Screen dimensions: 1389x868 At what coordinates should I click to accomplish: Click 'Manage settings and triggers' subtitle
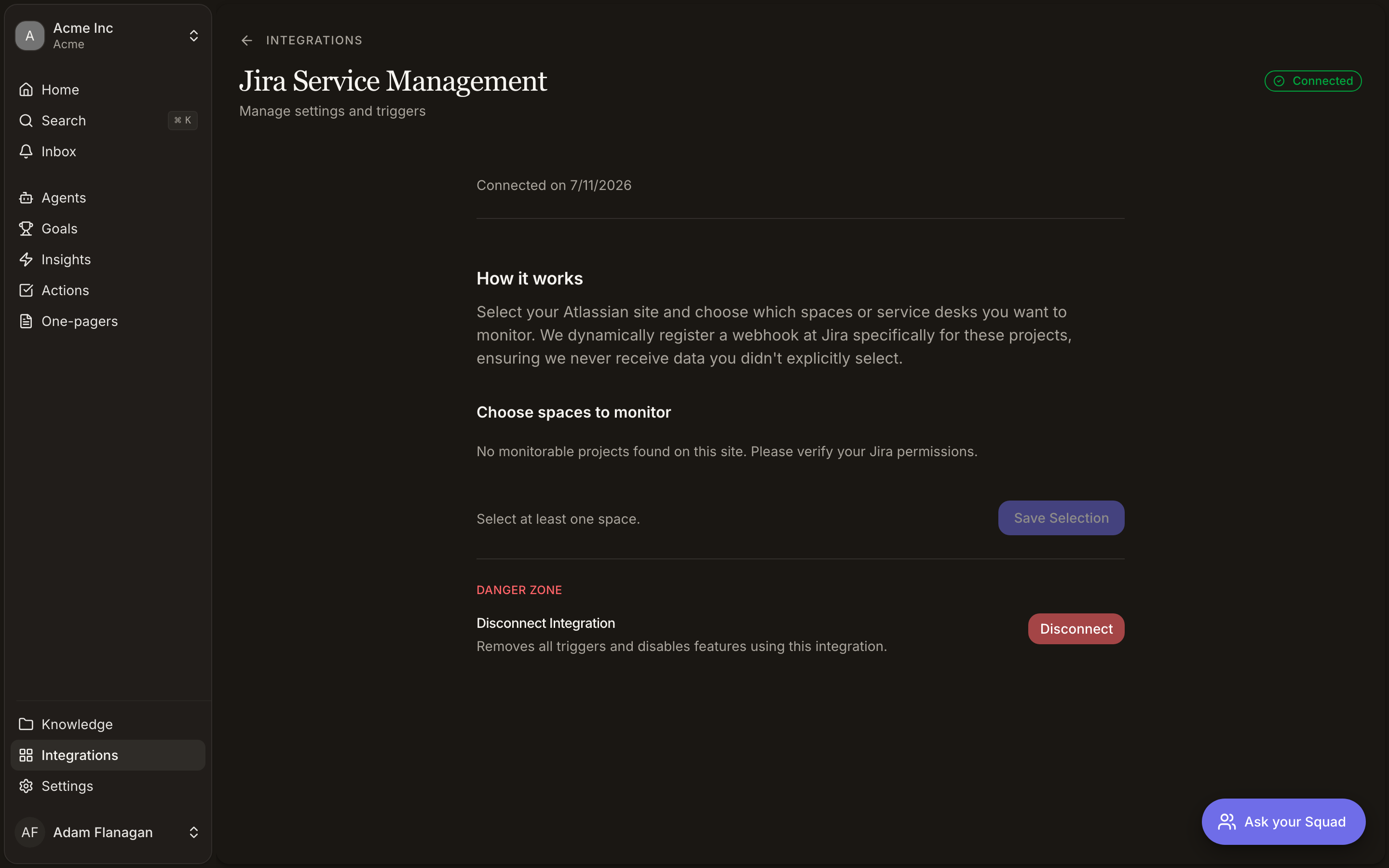pos(332,111)
